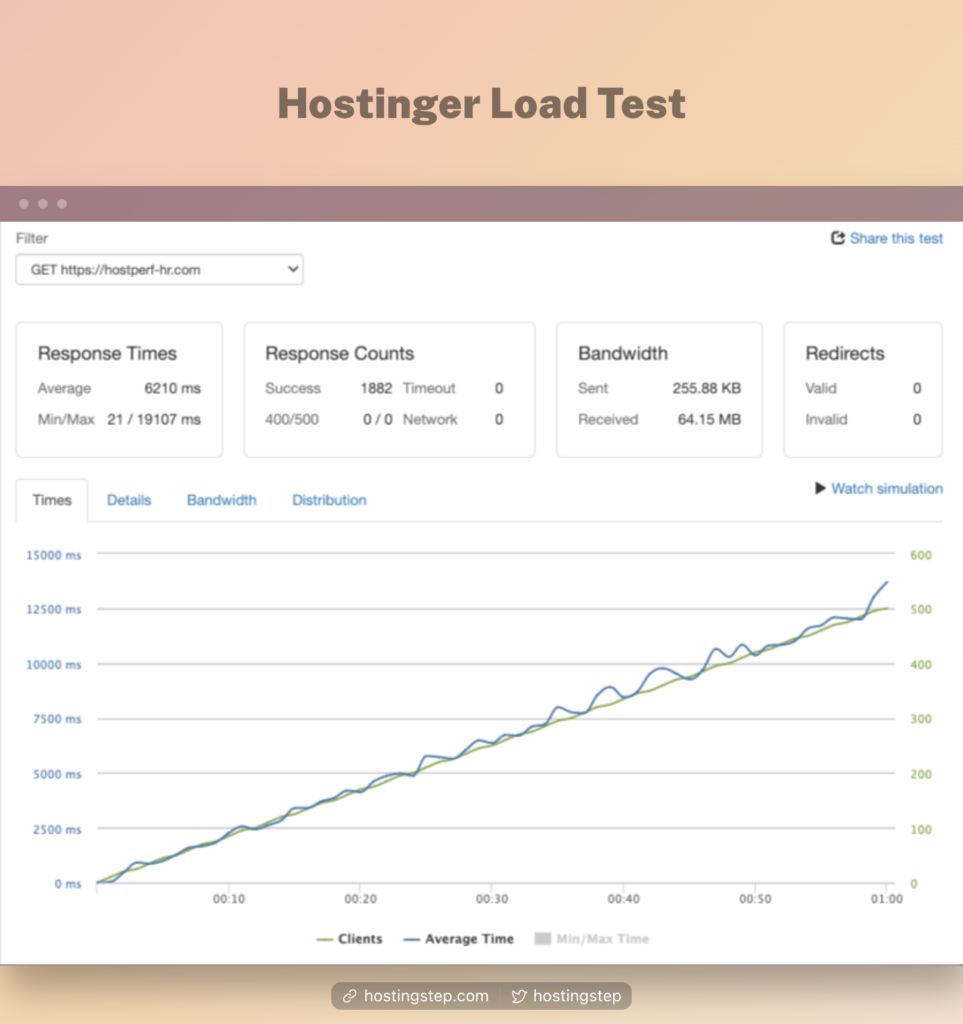Viewport: 963px width, 1024px height.
Task: Click the Redirects card heading
Action: tap(845, 353)
